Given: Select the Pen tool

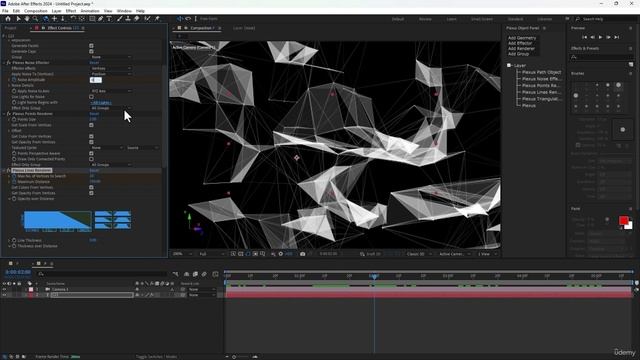Looking at the screenshot, I should (100, 19).
